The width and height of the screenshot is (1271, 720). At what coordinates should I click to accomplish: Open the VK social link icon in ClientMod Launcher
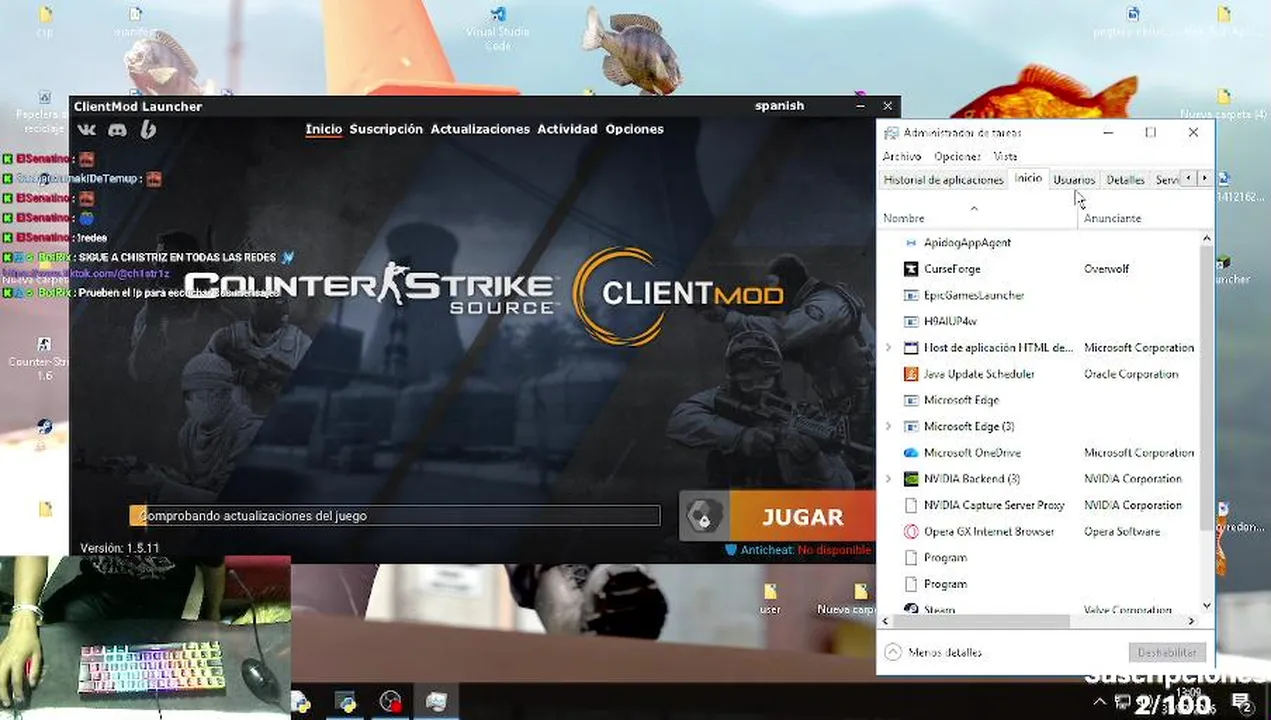coord(87,130)
